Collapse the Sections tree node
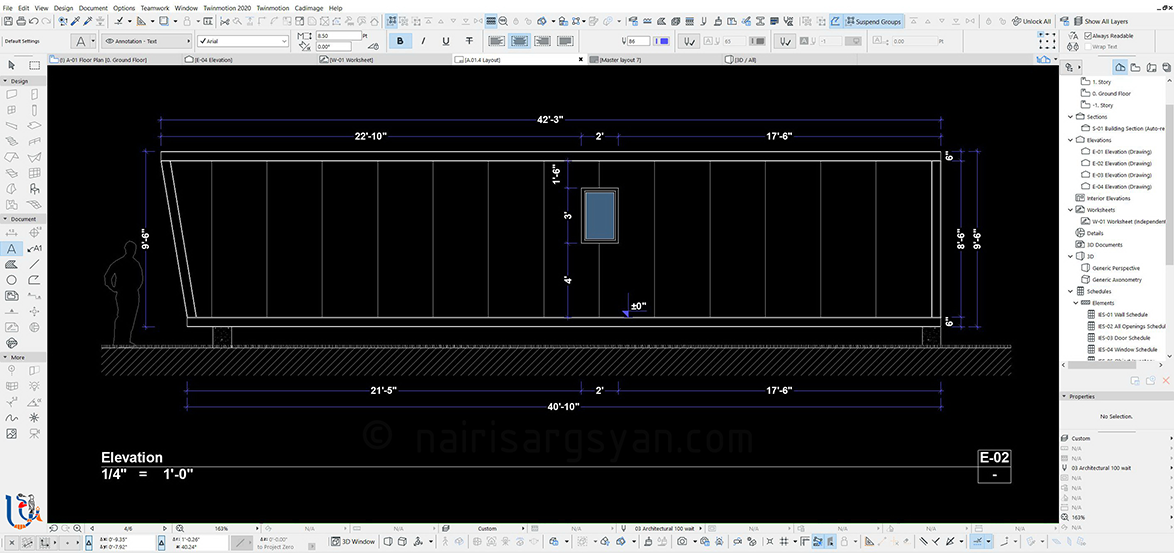Screen dimensions: 1174x553 (1070, 117)
